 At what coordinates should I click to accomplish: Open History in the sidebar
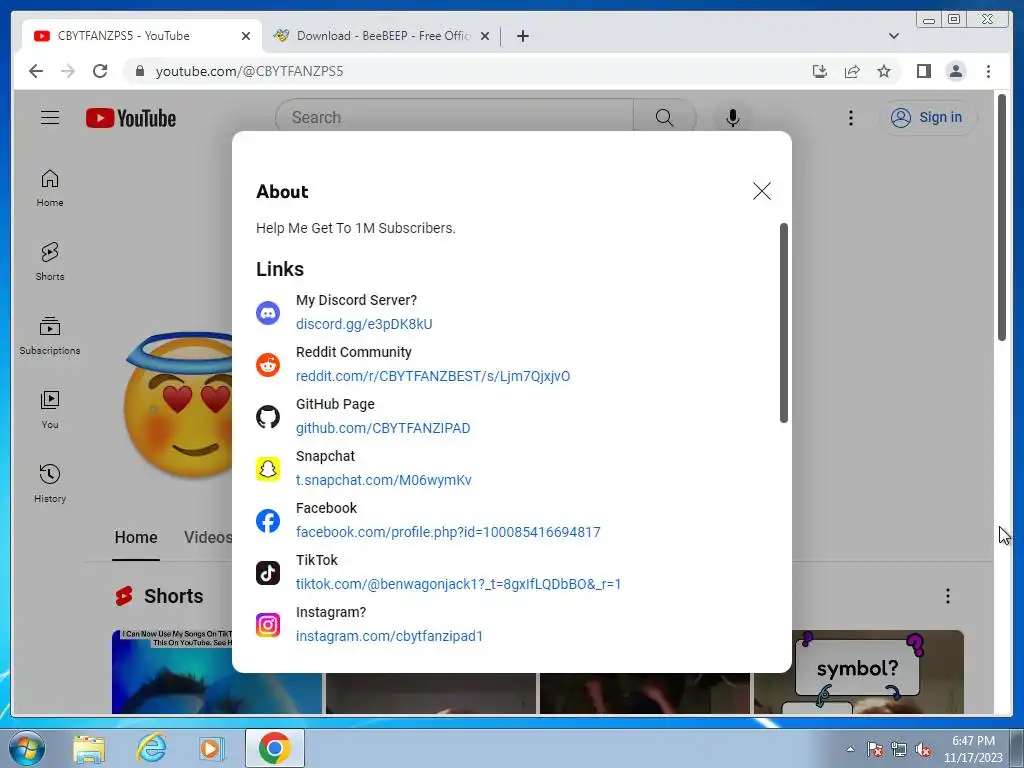50,484
